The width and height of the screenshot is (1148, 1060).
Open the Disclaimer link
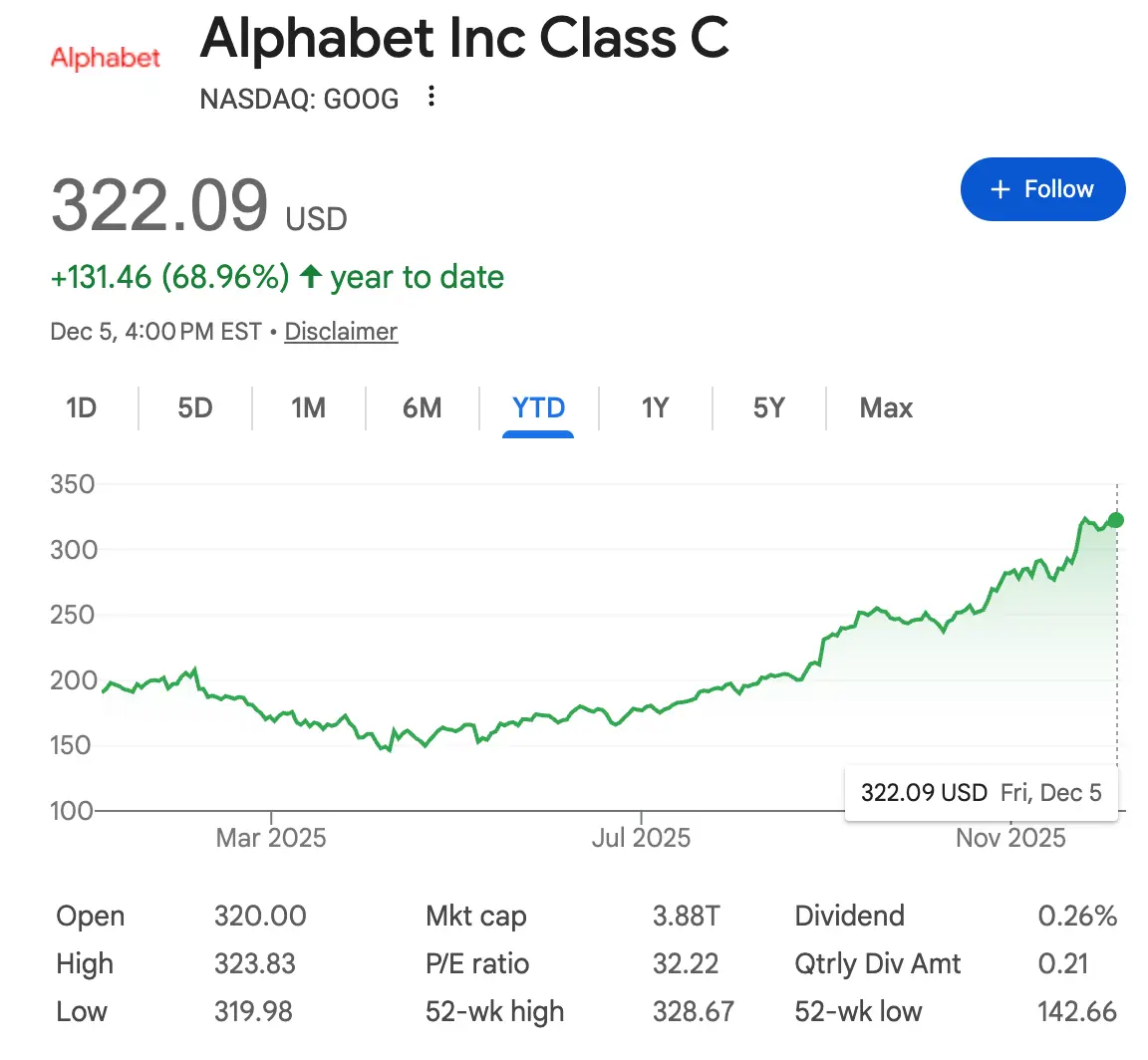(341, 332)
